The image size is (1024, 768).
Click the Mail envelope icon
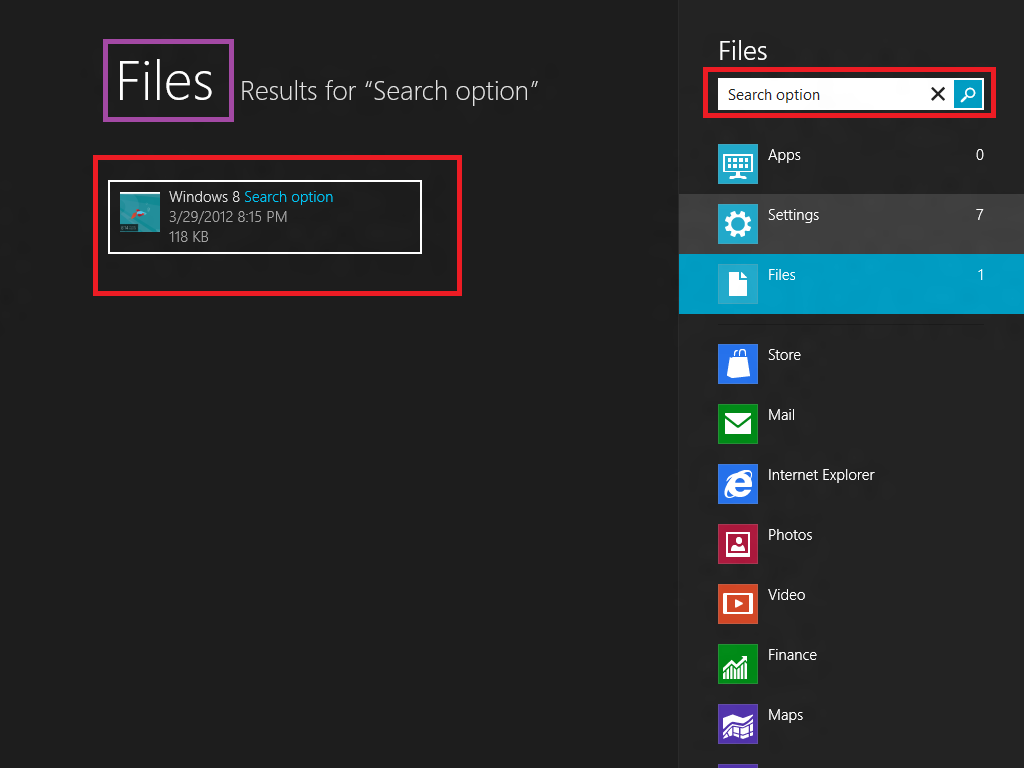pos(738,424)
